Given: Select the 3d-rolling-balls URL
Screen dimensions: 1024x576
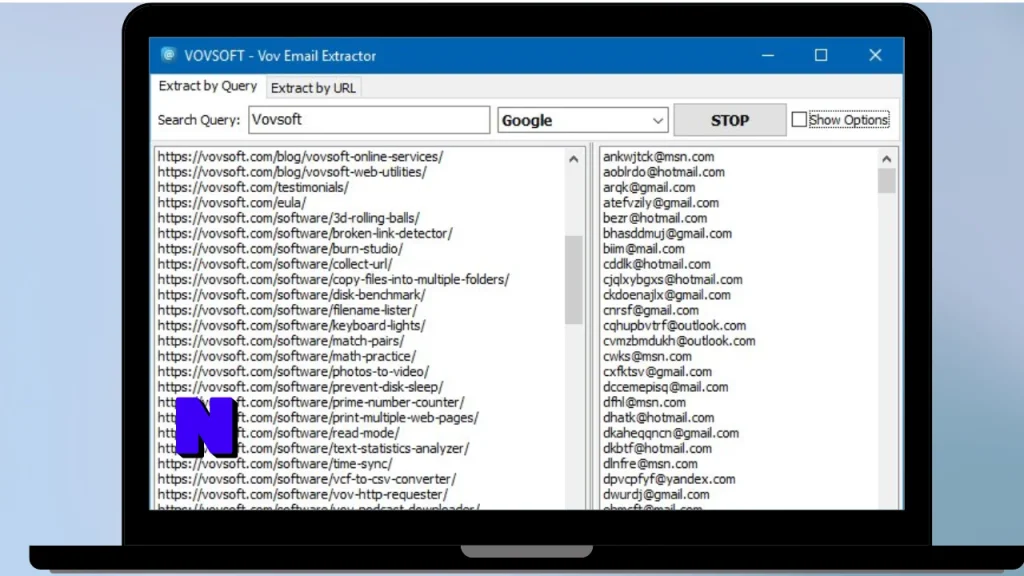Looking at the screenshot, I should 289,218.
